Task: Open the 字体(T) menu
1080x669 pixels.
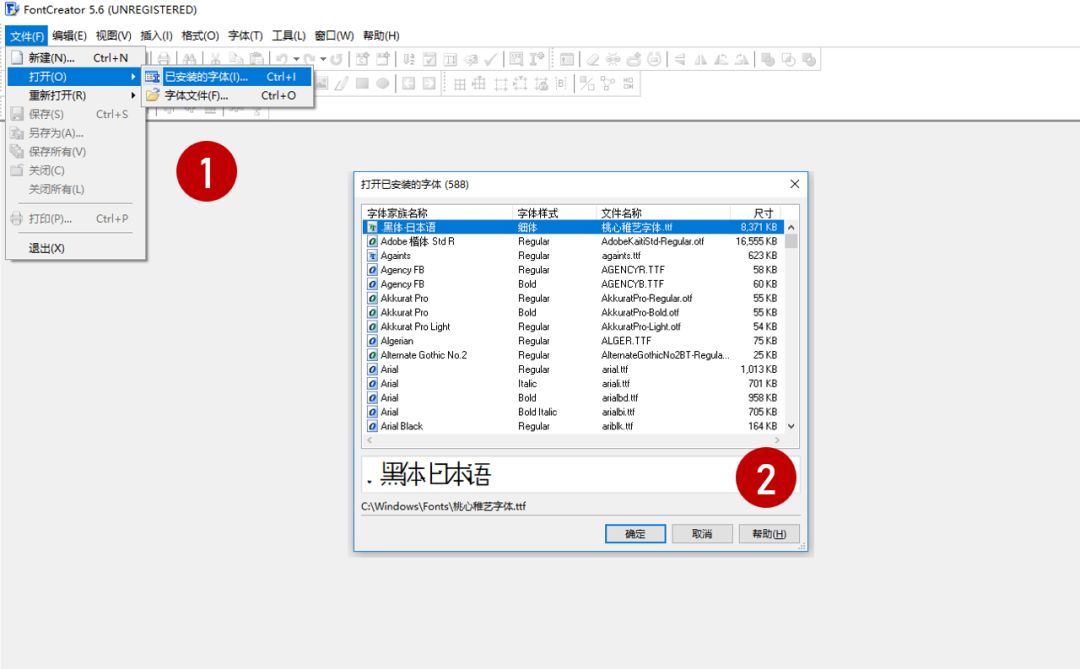Action: click(245, 36)
